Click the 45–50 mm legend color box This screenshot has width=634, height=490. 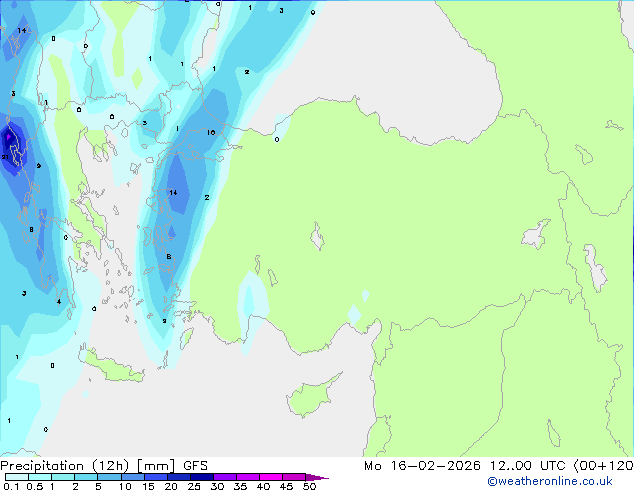point(294,477)
